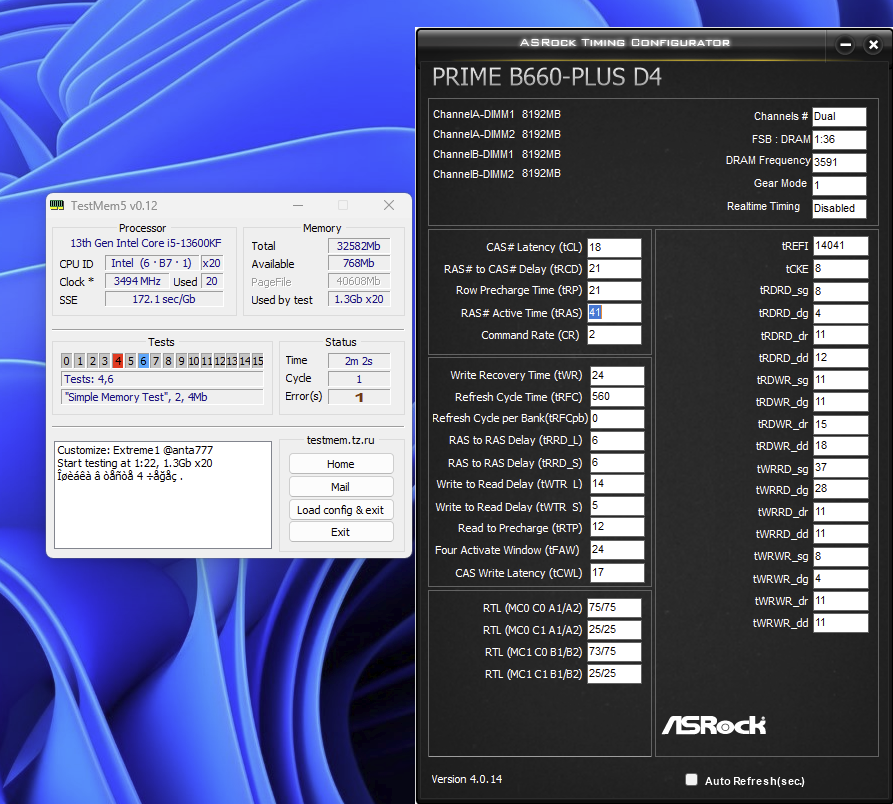893x804 pixels.
Task: Click the Command Rate (CR) field
Action: pos(614,335)
